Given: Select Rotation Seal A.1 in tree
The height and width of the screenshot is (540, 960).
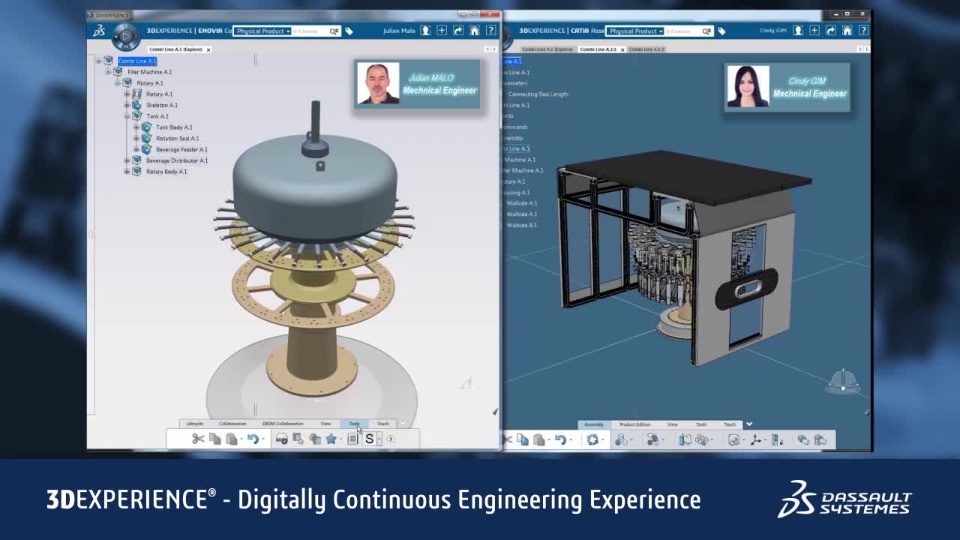Looking at the screenshot, I should (x=177, y=138).
